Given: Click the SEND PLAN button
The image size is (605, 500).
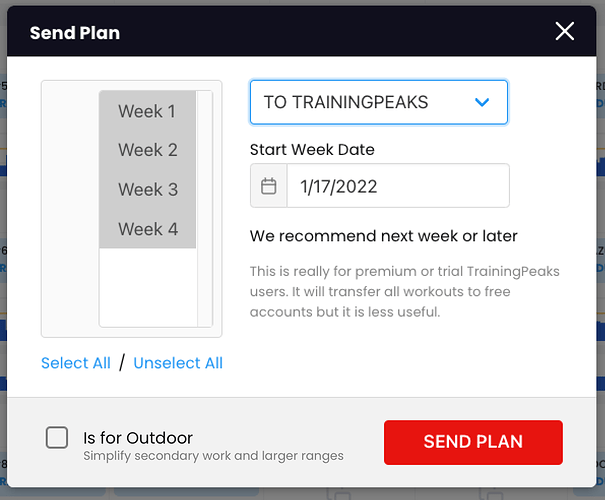Looking at the screenshot, I should pos(473,442).
